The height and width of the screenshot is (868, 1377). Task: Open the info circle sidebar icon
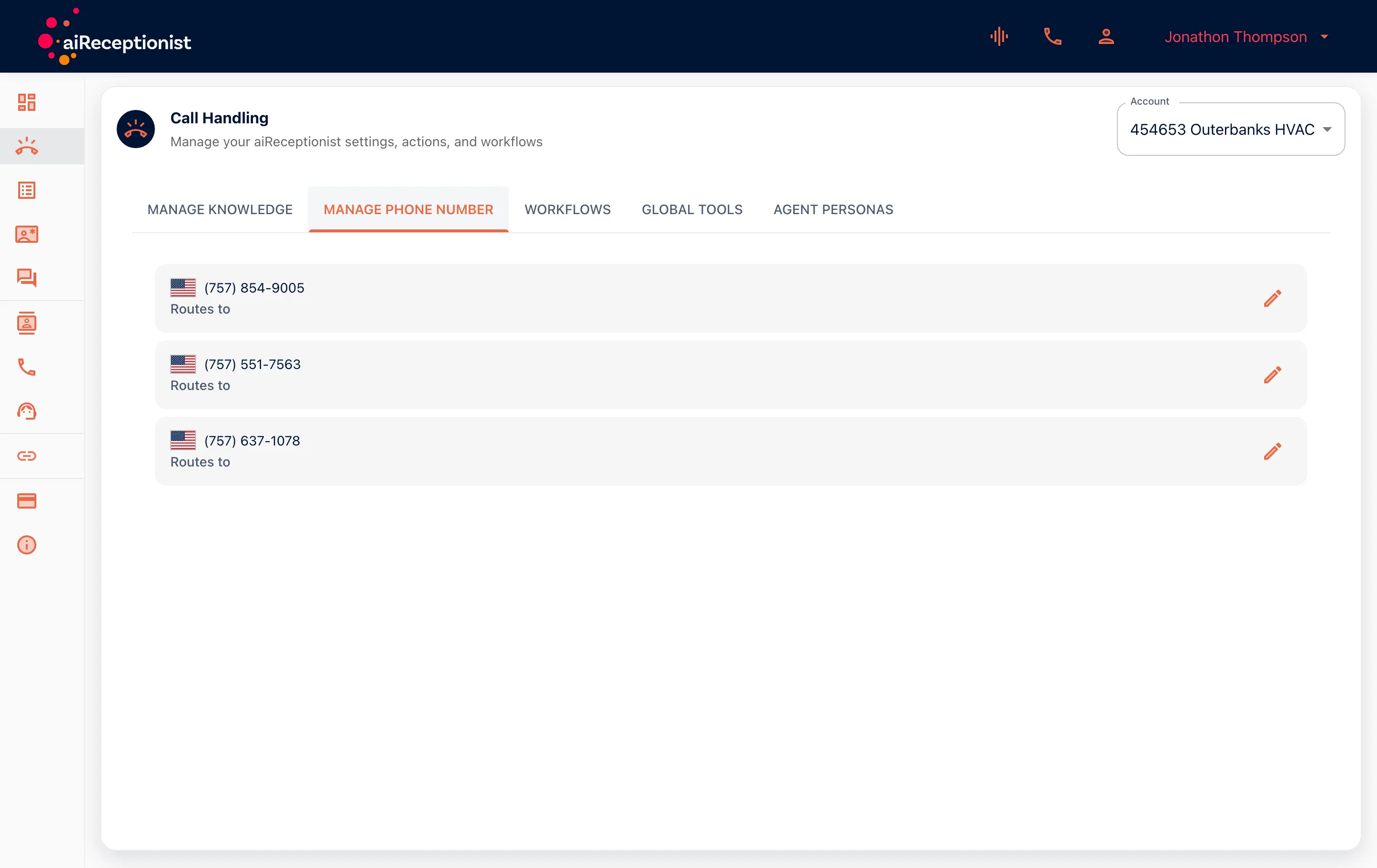[26, 545]
